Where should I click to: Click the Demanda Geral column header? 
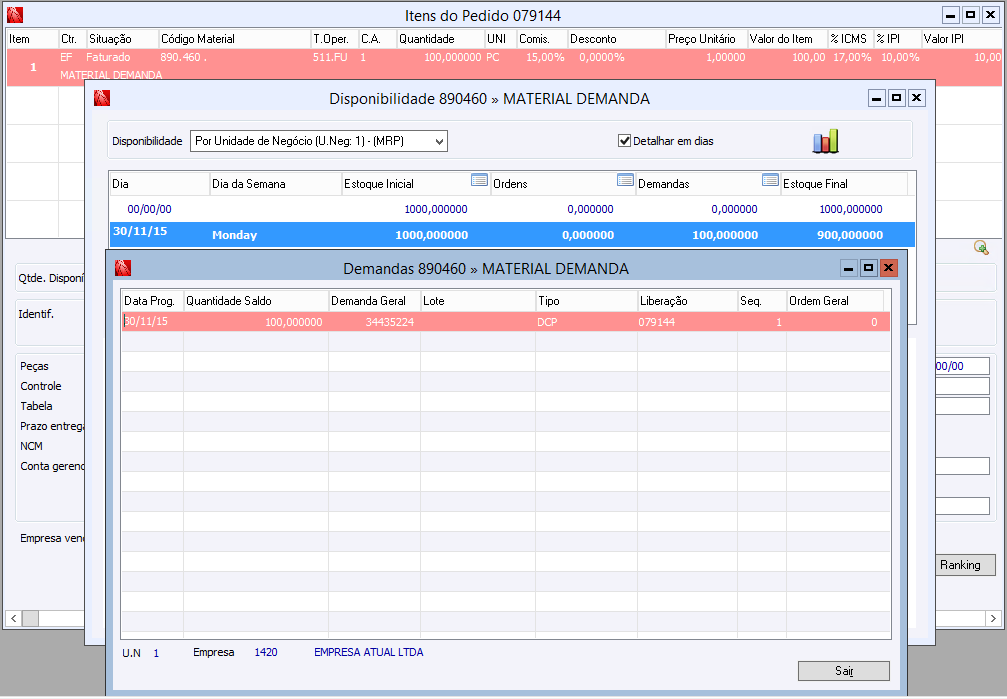(x=374, y=301)
